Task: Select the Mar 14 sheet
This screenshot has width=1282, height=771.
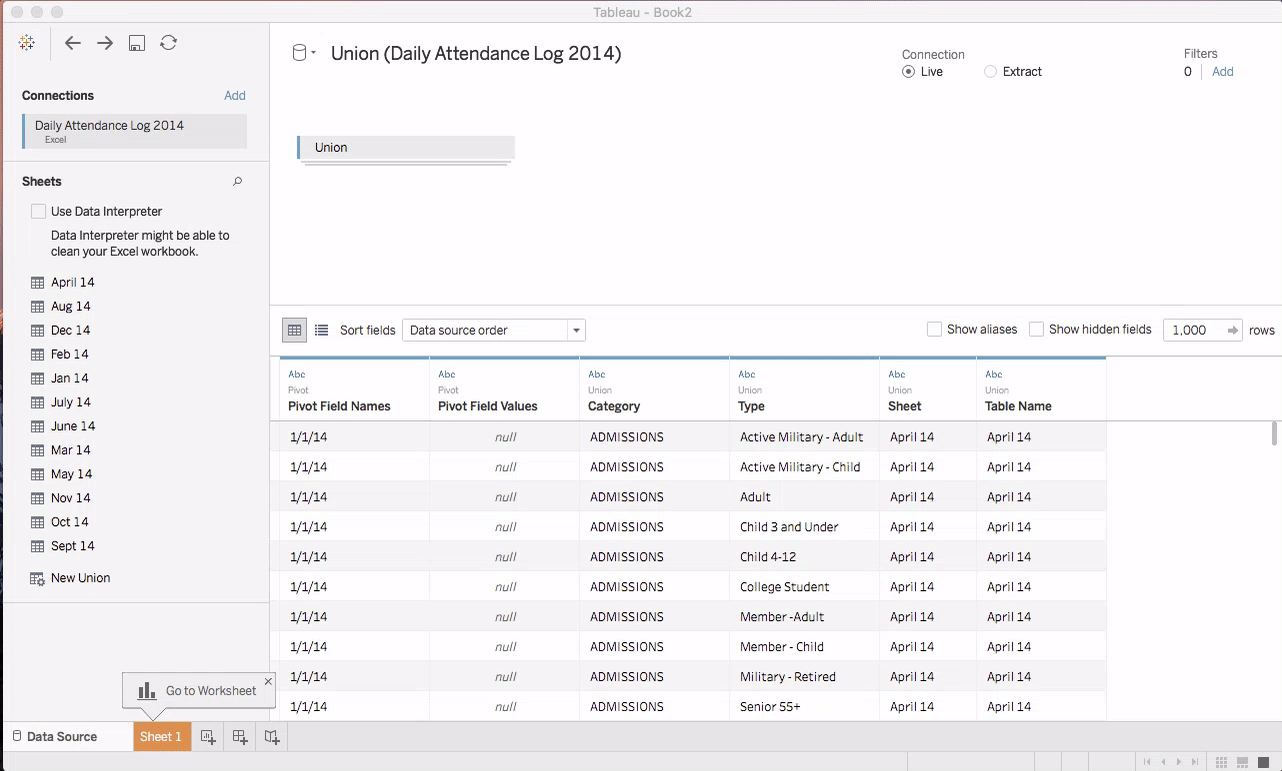Action: point(71,451)
